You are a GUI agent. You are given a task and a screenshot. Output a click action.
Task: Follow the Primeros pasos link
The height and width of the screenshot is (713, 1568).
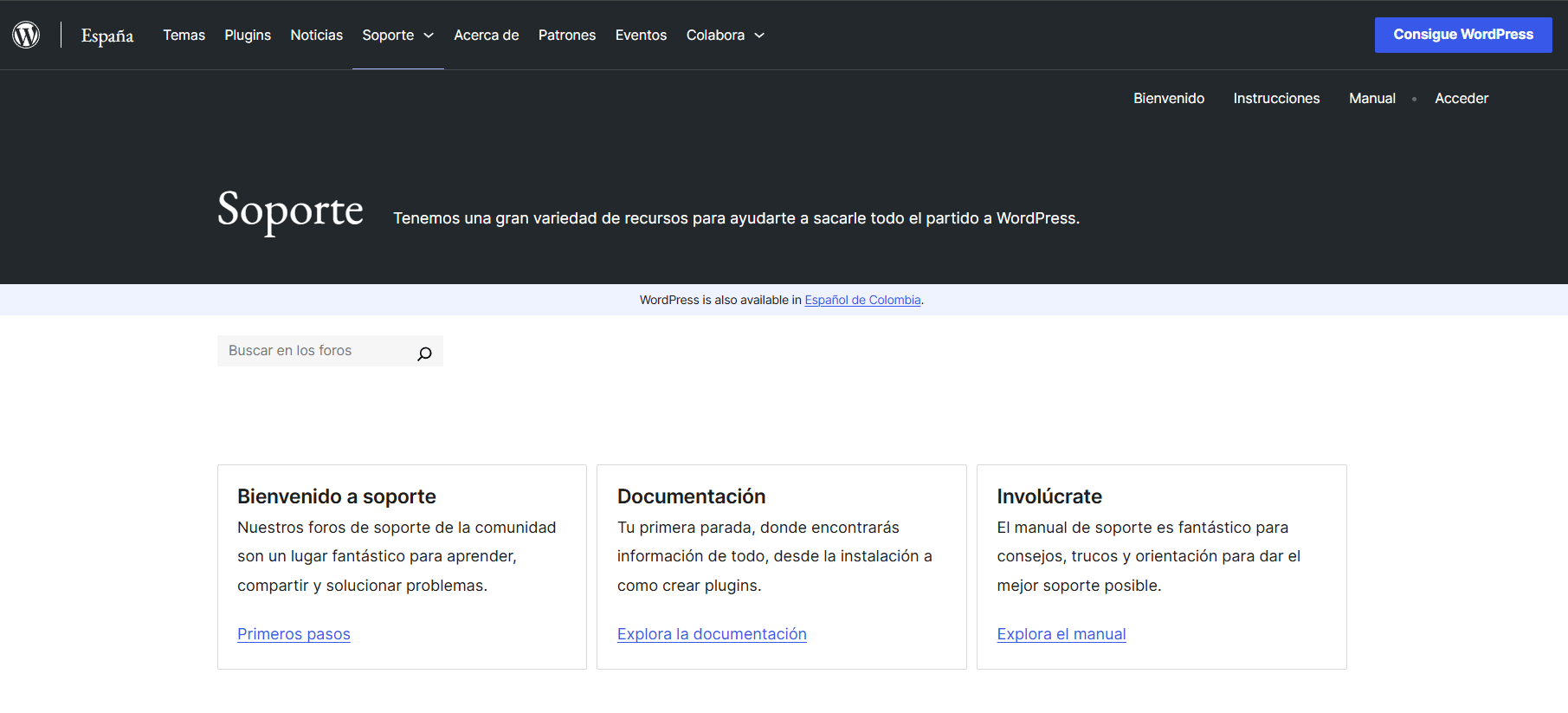tap(294, 634)
